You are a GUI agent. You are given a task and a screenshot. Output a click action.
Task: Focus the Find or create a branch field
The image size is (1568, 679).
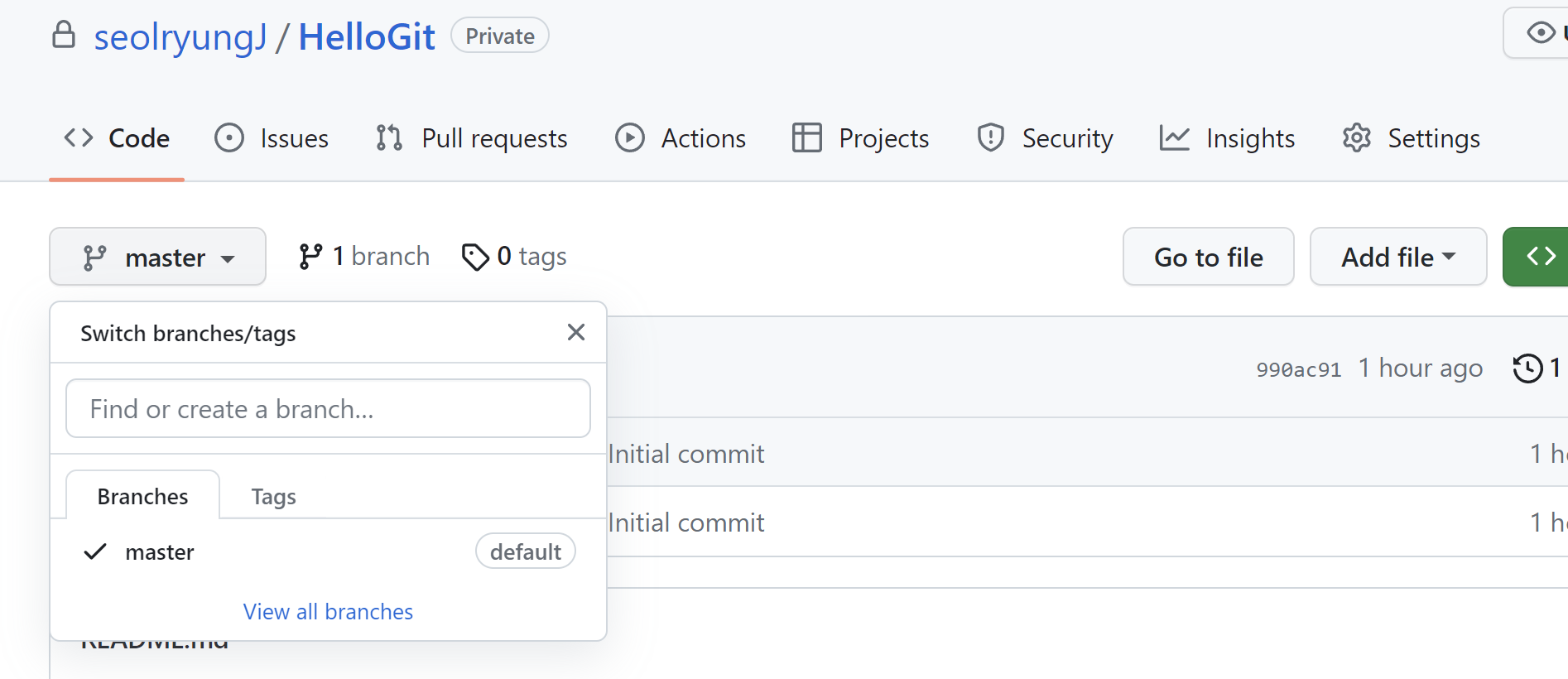point(328,408)
